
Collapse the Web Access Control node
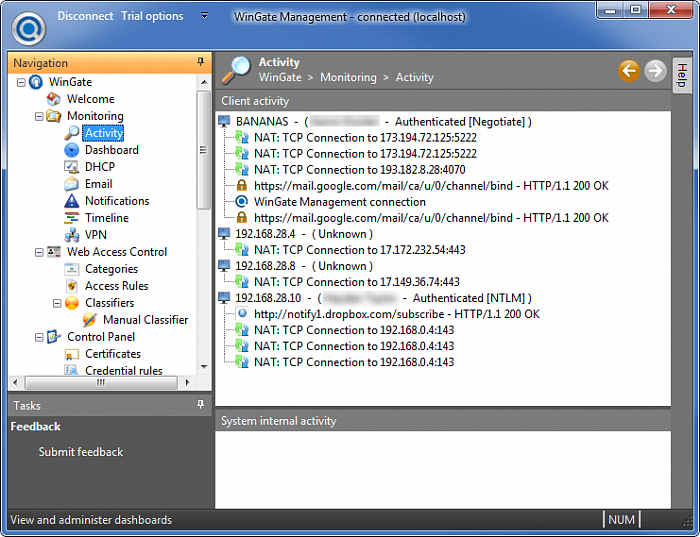tap(40, 252)
